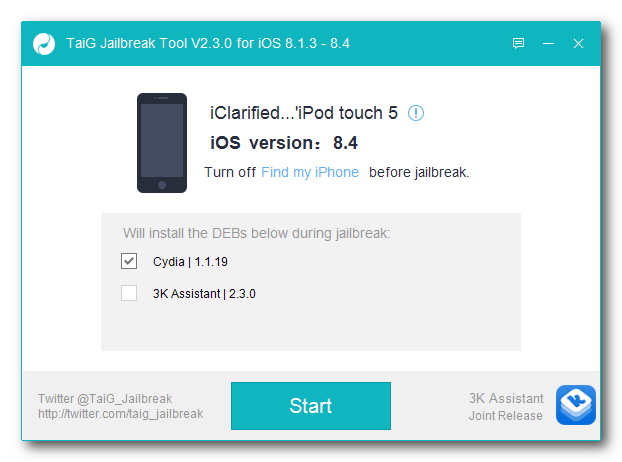Click the iClarified iPod touch 5 device name
622x462 pixels.
click(x=304, y=113)
